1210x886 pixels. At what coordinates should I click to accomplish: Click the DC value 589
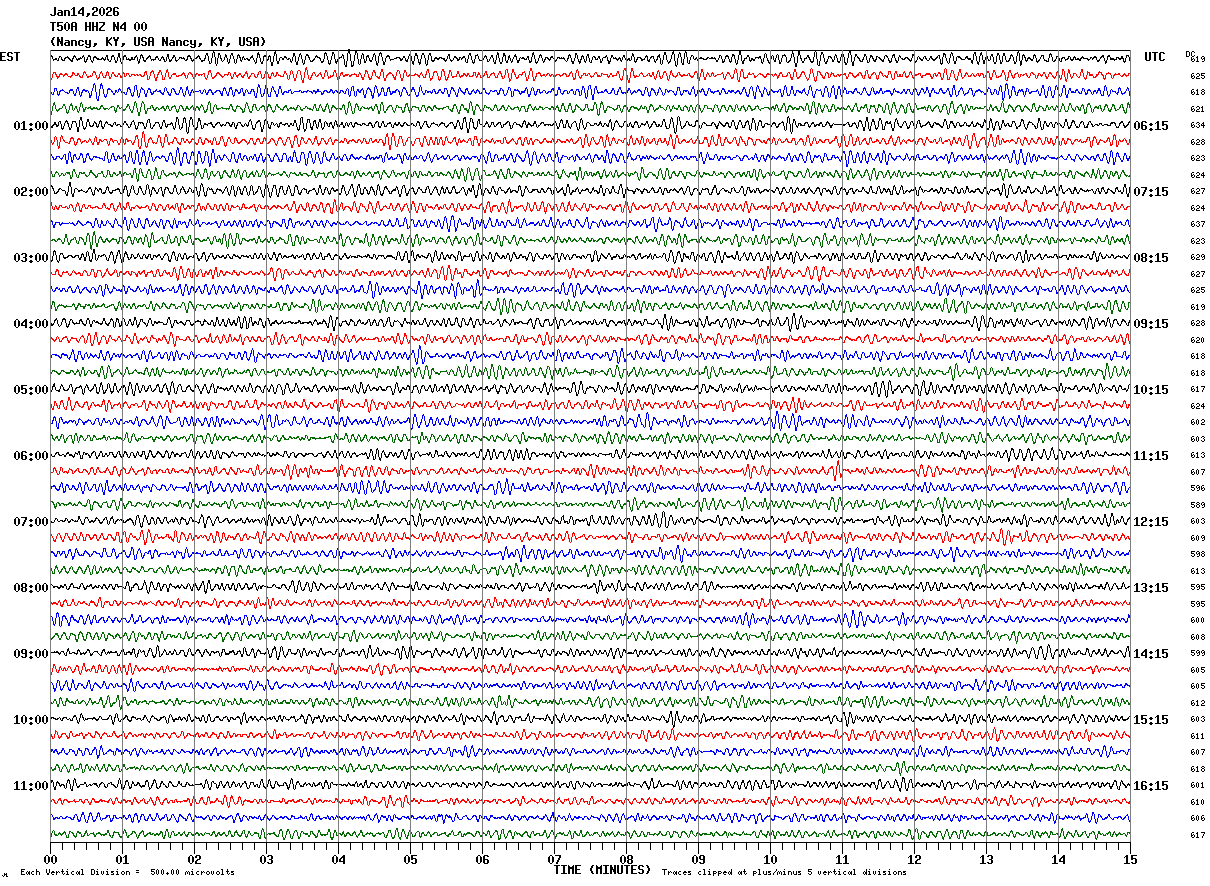pos(1197,505)
